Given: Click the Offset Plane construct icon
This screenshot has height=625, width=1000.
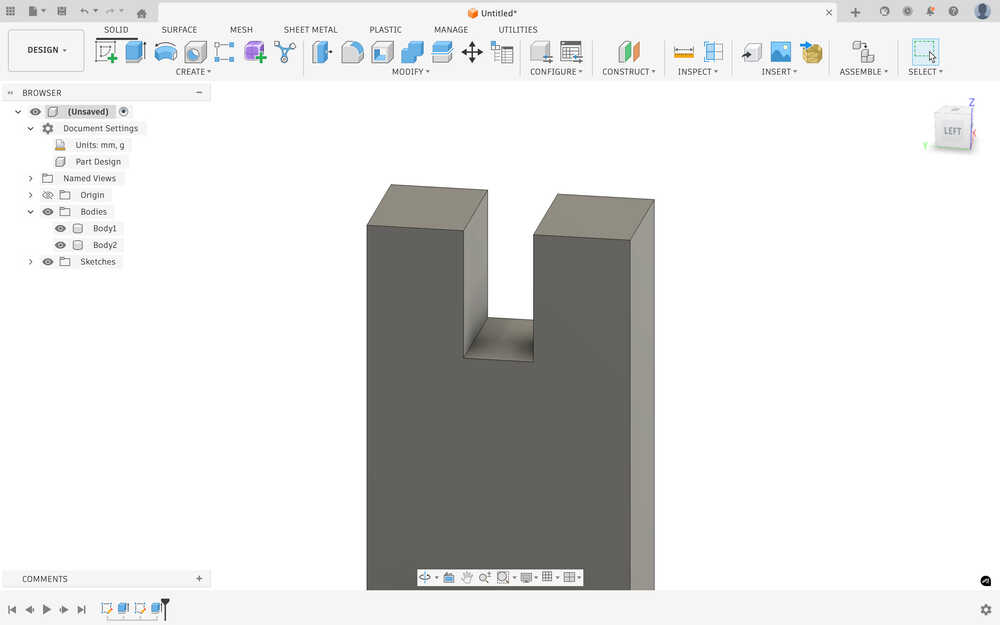Looking at the screenshot, I should coord(629,52).
